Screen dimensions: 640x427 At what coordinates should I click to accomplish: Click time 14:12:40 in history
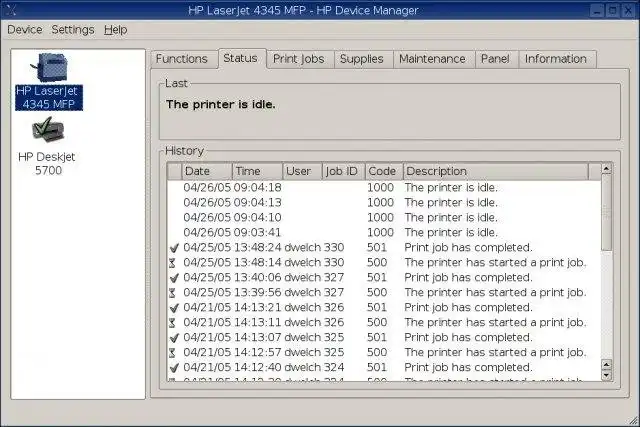click(258, 367)
